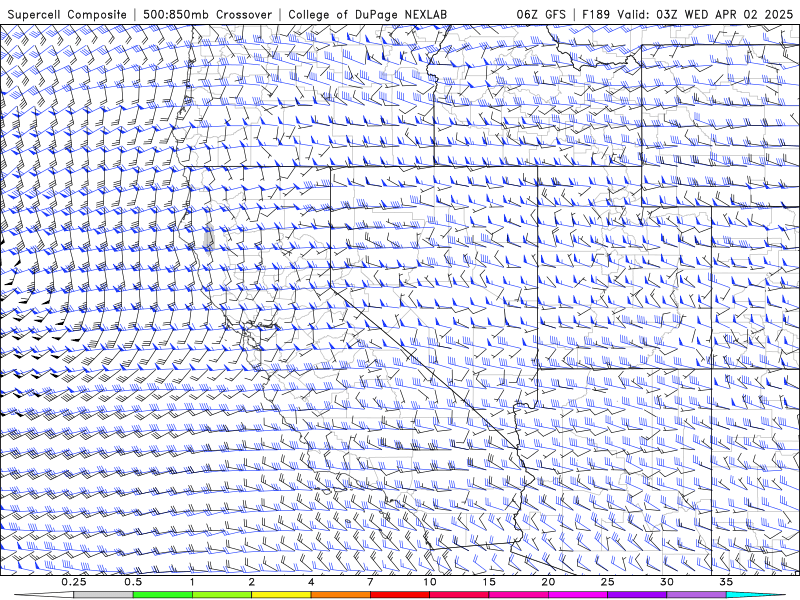The width and height of the screenshot is (800, 600).
Task: Click the legend value '20'
Action: (548, 582)
